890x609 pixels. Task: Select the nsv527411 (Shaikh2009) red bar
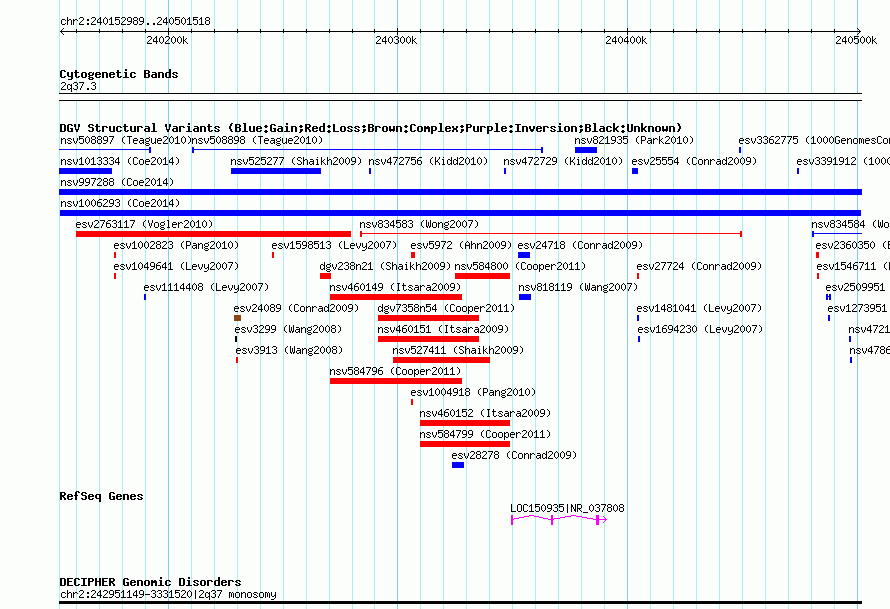point(441,360)
